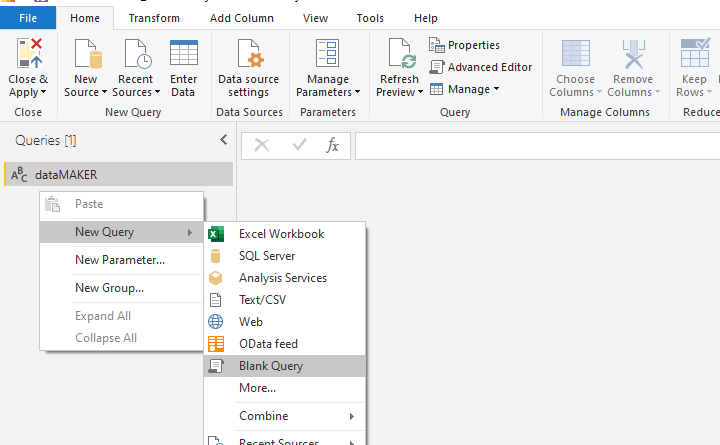This screenshot has width=720, height=445.
Task: Open the Add Column tab
Action: point(241,18)
